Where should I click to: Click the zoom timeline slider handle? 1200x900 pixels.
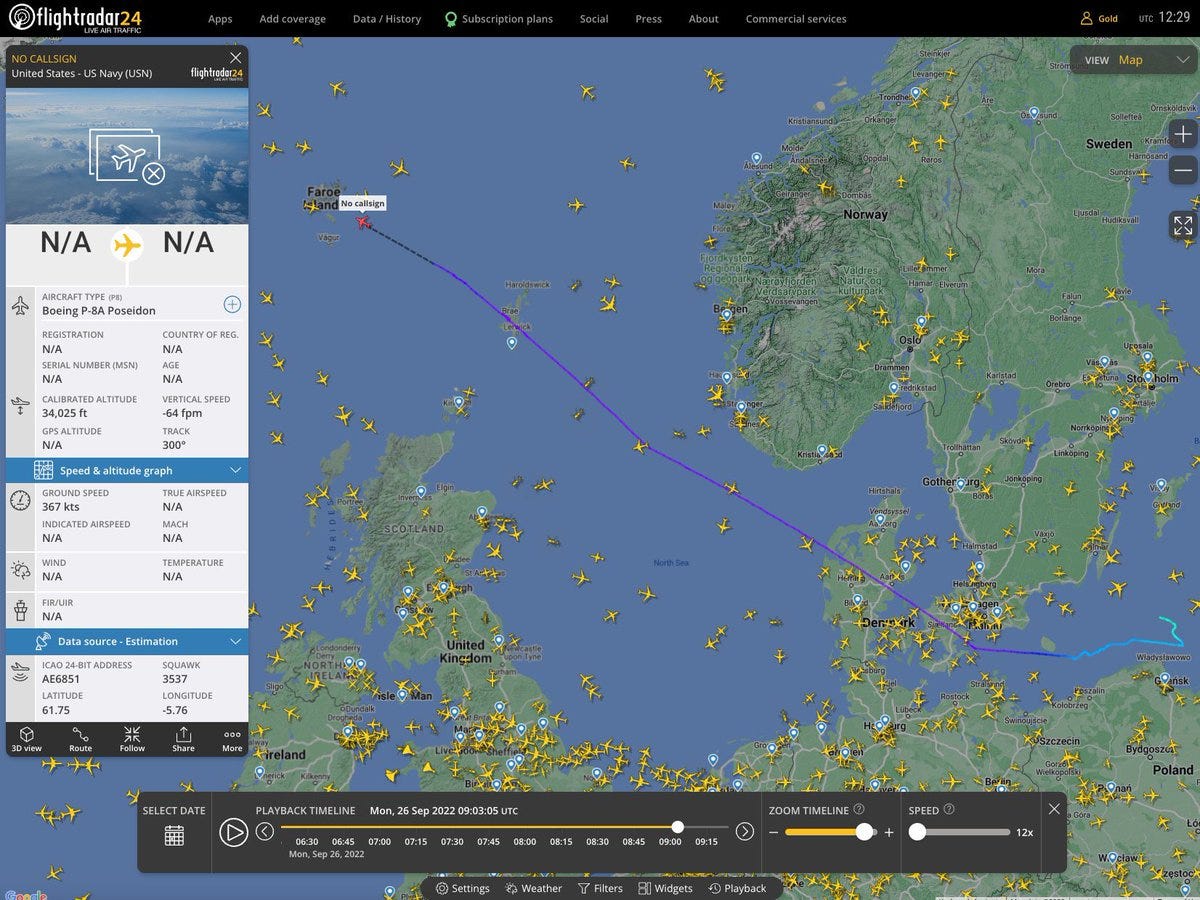click(864, 832)
